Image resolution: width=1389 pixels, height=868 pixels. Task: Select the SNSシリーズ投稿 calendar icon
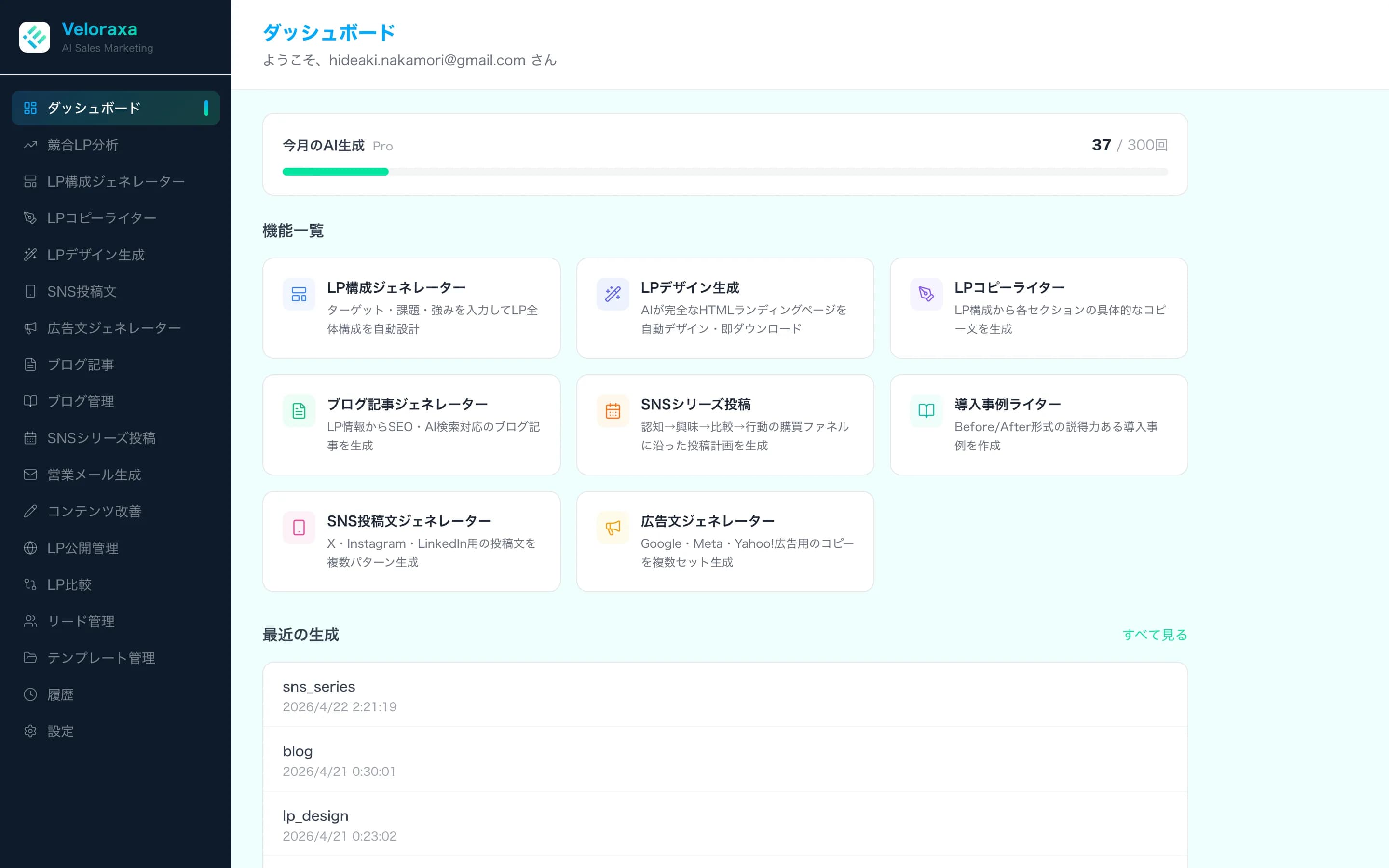pyautogui.click(x=613, y=410)
